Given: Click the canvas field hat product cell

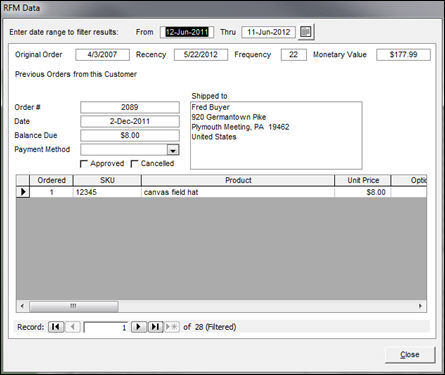Looking at the screenshot, I should click(x=238, y=192).
